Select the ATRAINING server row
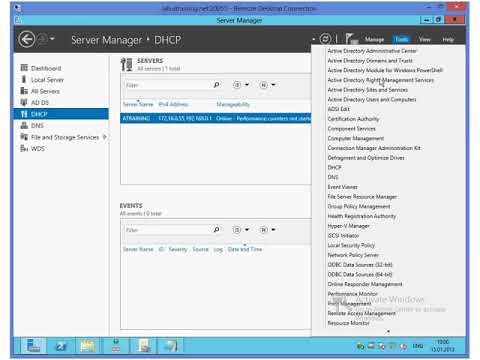This screenshot has height=360, width=480. (x=216, y=118)
